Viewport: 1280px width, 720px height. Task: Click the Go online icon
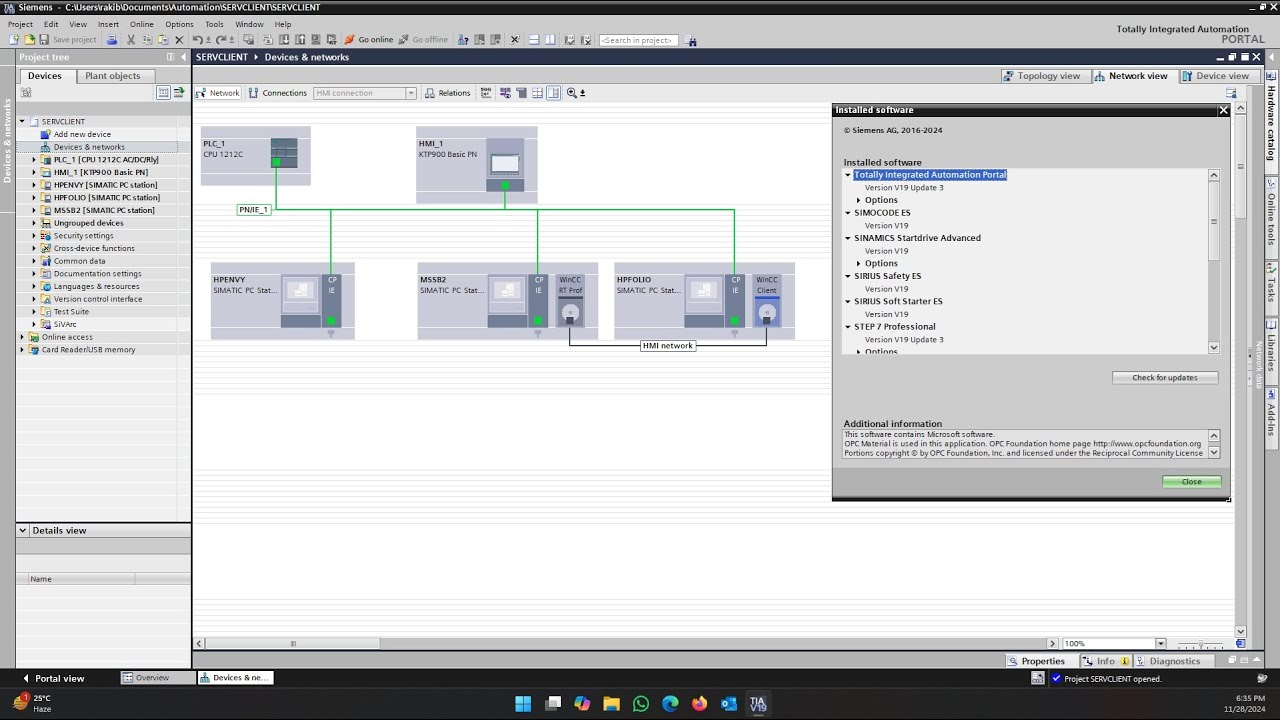click(369, 40)
